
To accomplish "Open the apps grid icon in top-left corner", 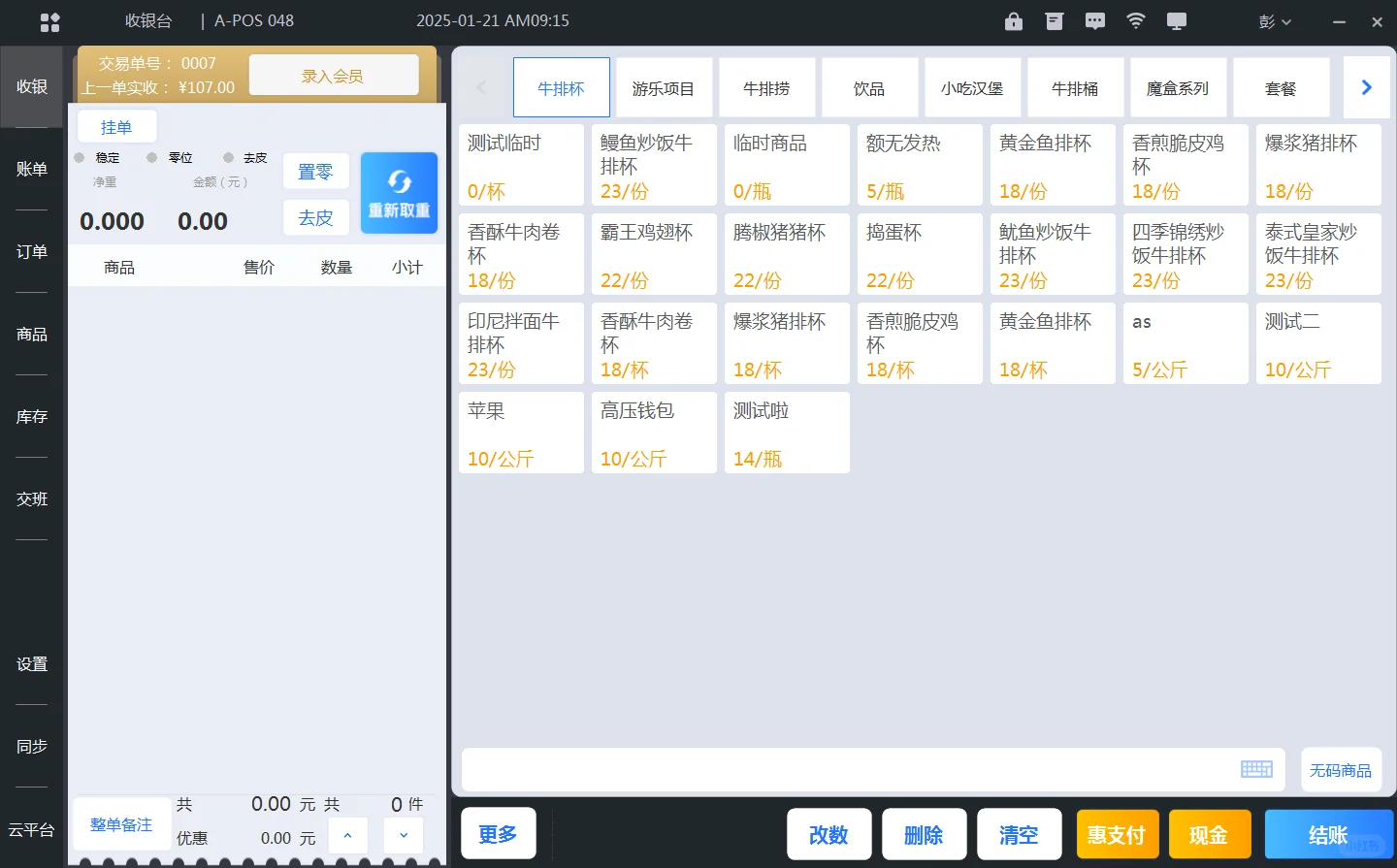I will pos(49,20).
